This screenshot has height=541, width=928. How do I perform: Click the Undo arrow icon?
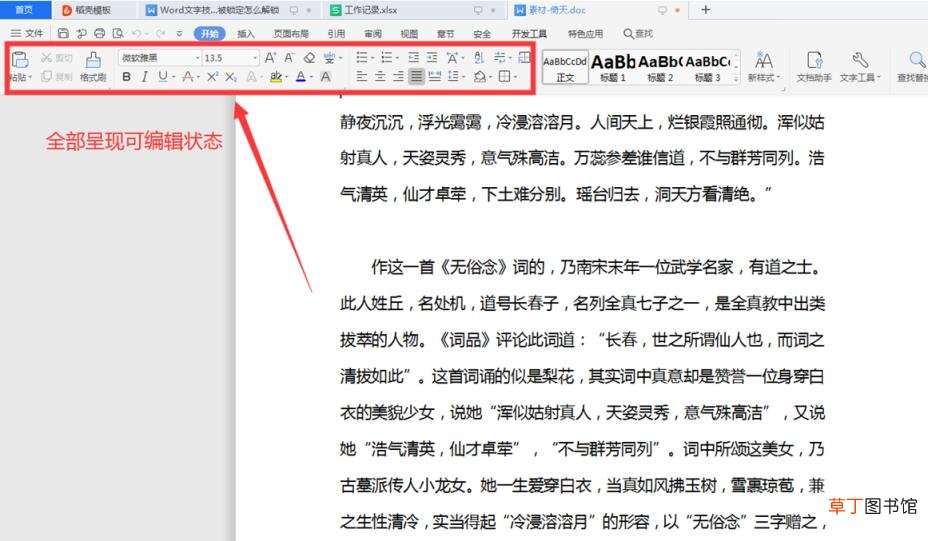tap(137, 33)
